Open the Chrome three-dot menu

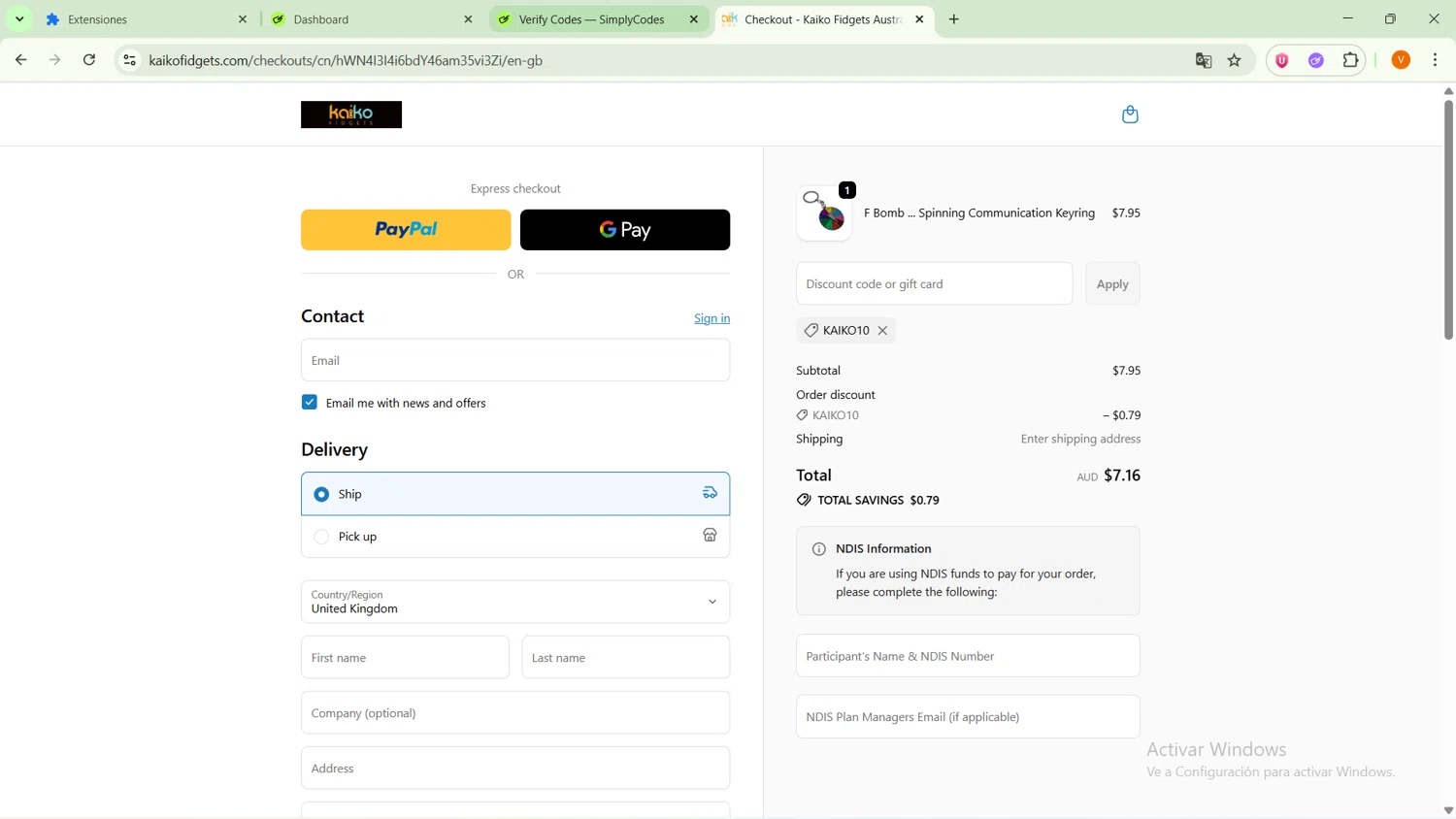tap(1436, 60)
